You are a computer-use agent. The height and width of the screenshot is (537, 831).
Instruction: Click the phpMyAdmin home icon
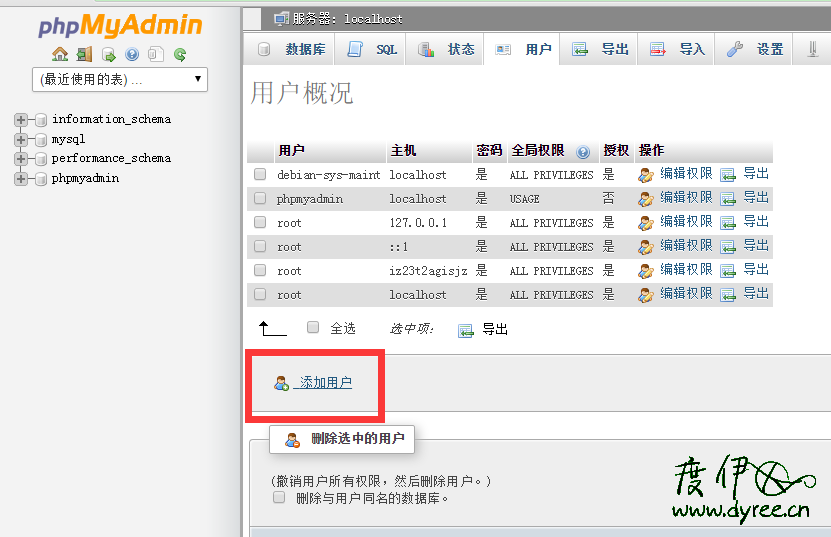pyautogui.click(x=60, y=54)
